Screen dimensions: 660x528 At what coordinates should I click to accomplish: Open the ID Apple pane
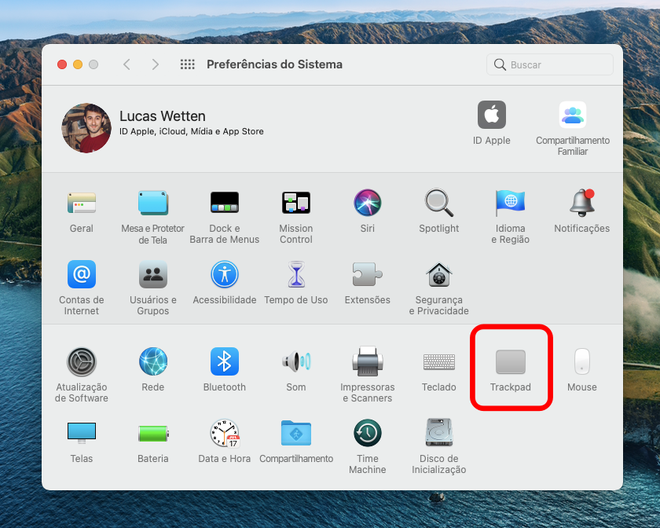point(492,115)
